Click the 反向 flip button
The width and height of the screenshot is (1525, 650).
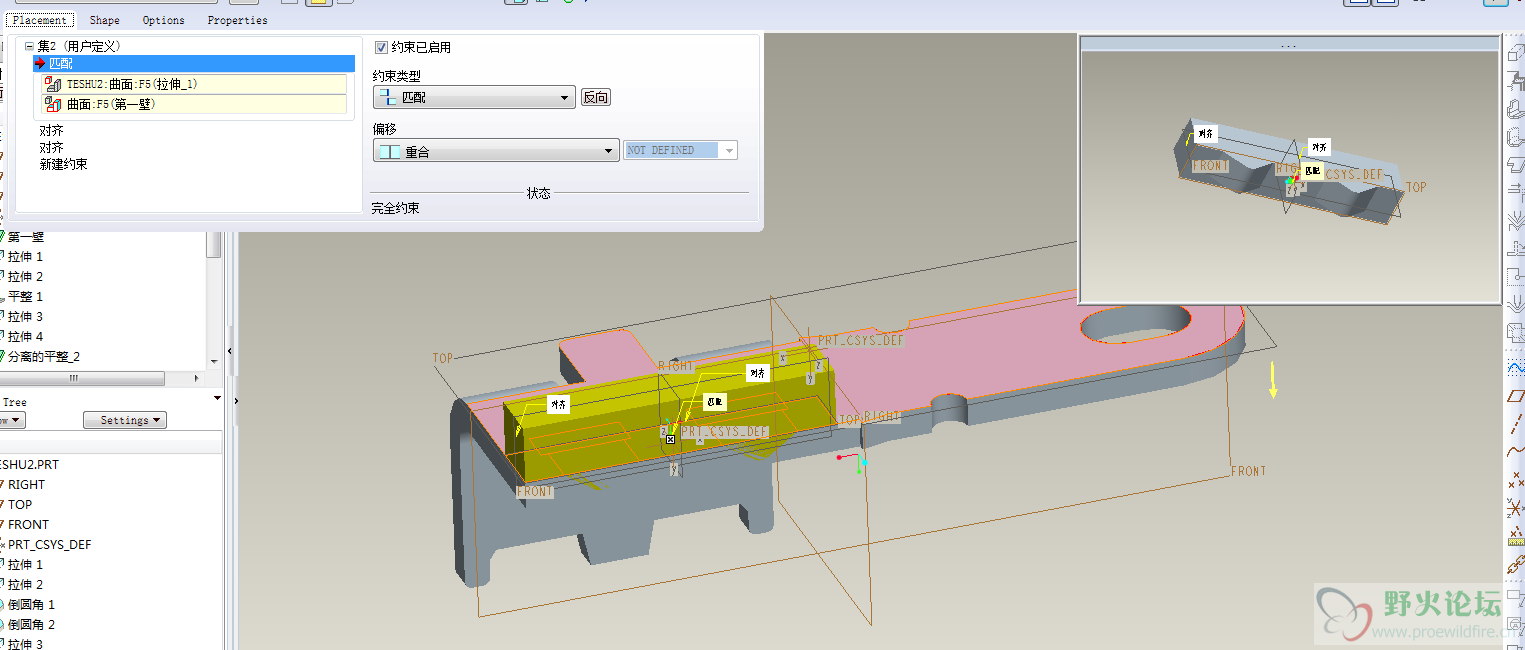[x=596, y=98]
